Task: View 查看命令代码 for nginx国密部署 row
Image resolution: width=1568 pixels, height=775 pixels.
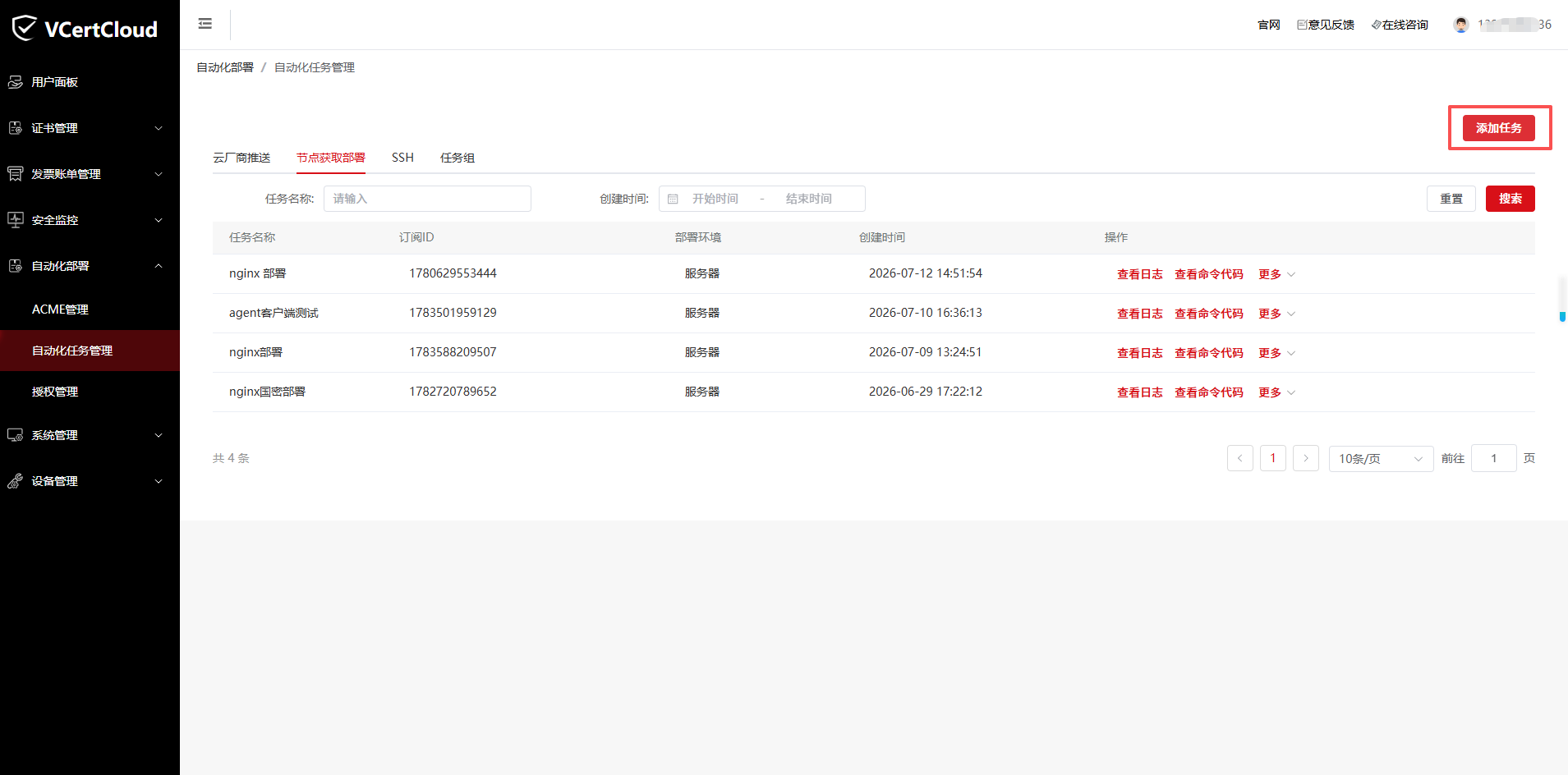Action: pos(1208,392)
